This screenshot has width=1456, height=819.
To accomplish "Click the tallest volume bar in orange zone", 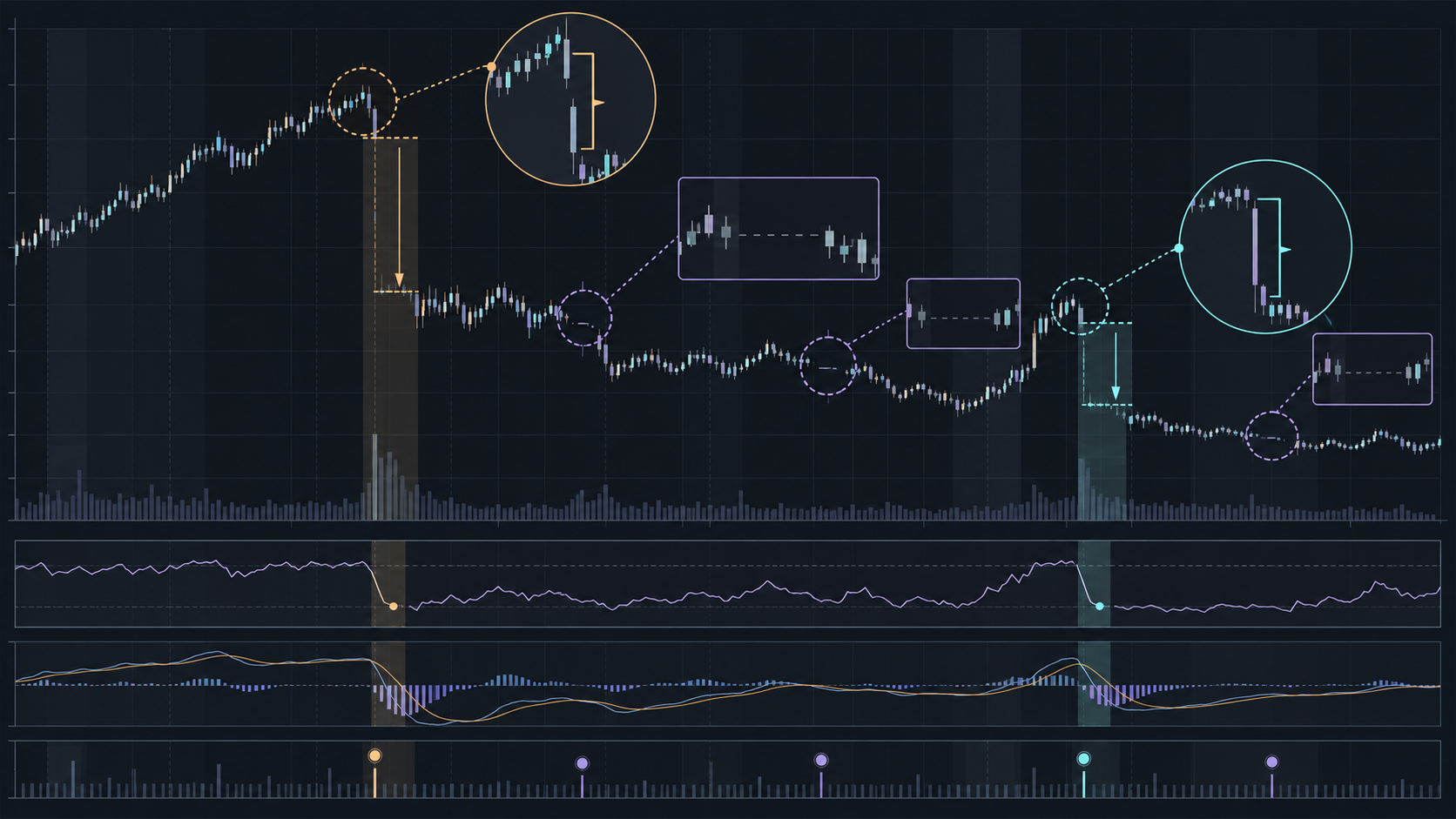I will [x=374, y=477].
